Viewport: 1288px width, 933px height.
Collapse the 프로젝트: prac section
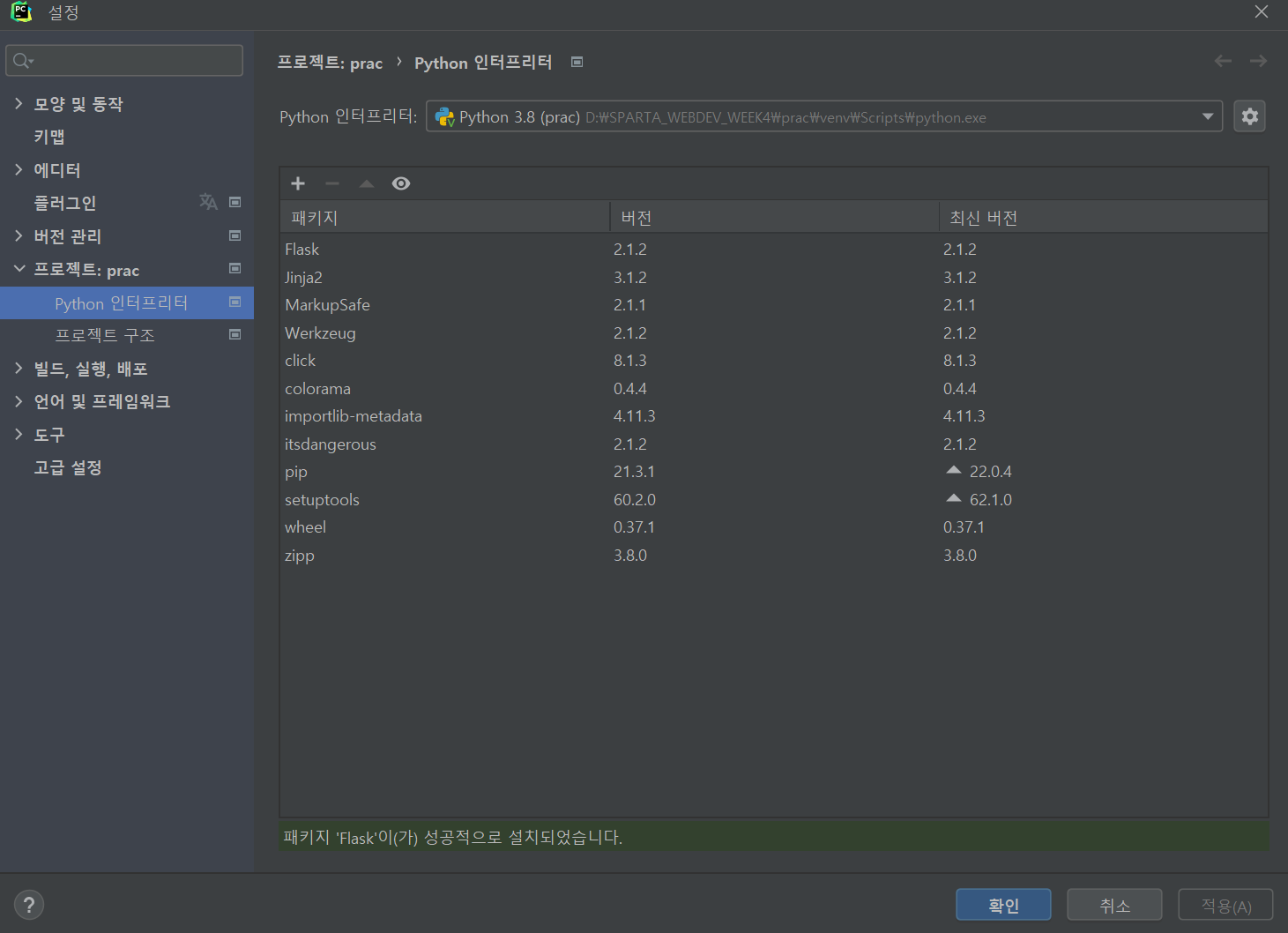coord(19,268)
